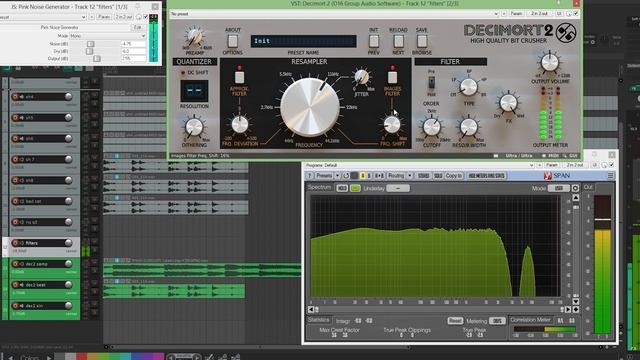Click the speaker icon on sn4 track
The height and width of the screenshot is (360, 640).
tap(22, 97)
